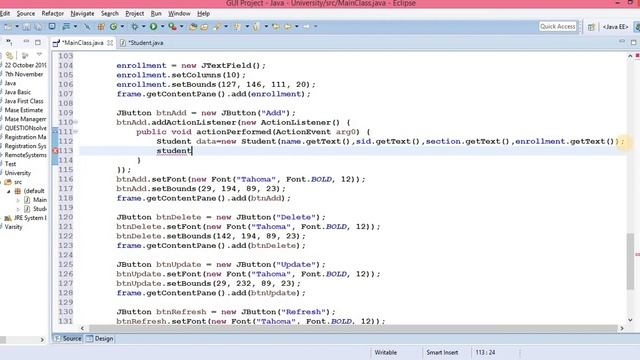
Task: Click the Smart Insert status bar entry
Action: [x=442, y=352]
